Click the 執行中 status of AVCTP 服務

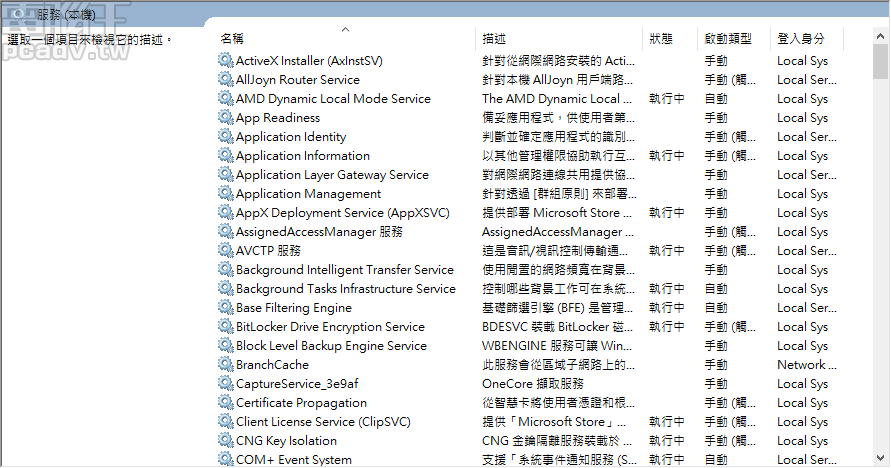pos(667,251)
